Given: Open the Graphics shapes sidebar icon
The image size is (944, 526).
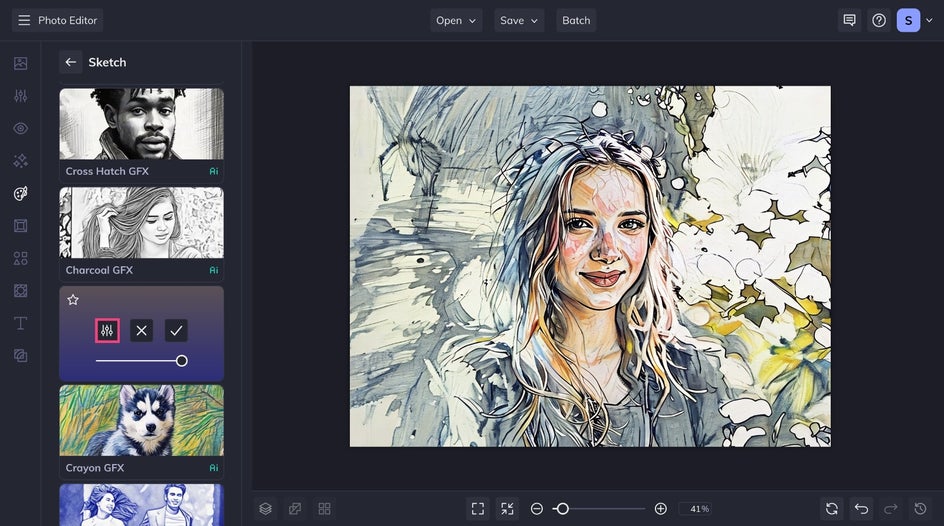Looking at the screenshot, I should point(20,258).
